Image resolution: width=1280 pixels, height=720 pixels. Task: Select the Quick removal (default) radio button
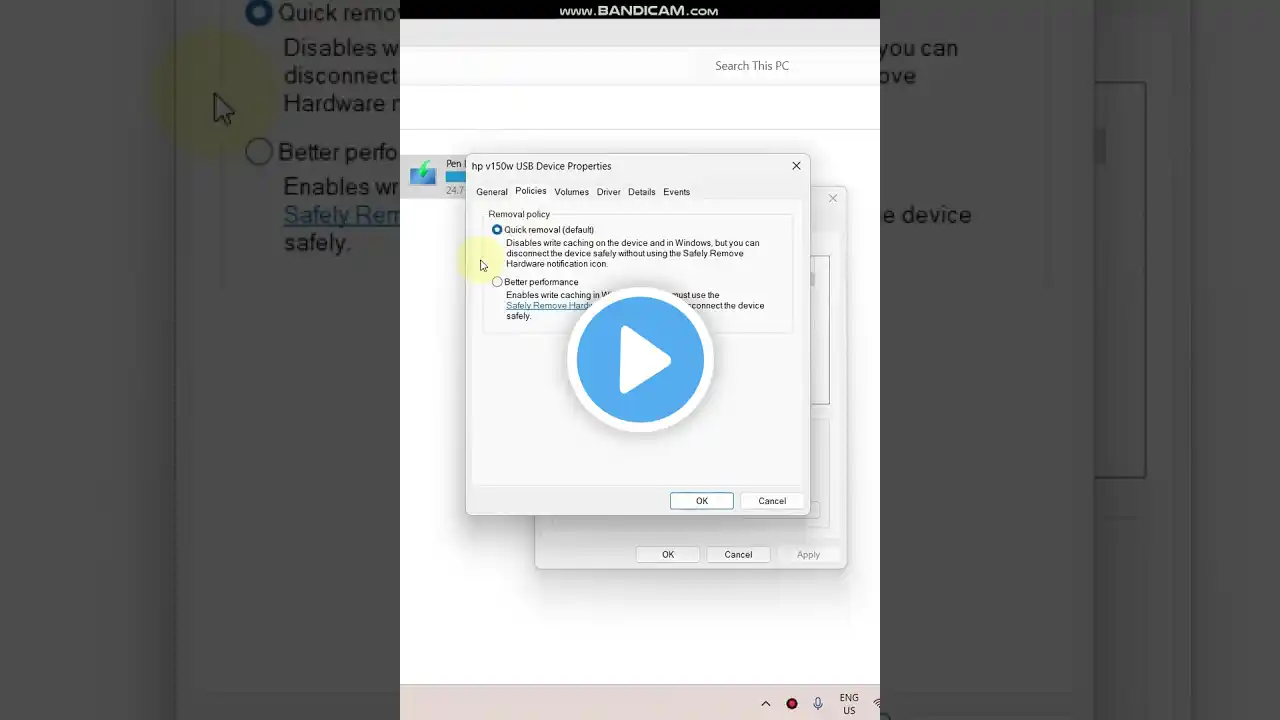(497, 230)
